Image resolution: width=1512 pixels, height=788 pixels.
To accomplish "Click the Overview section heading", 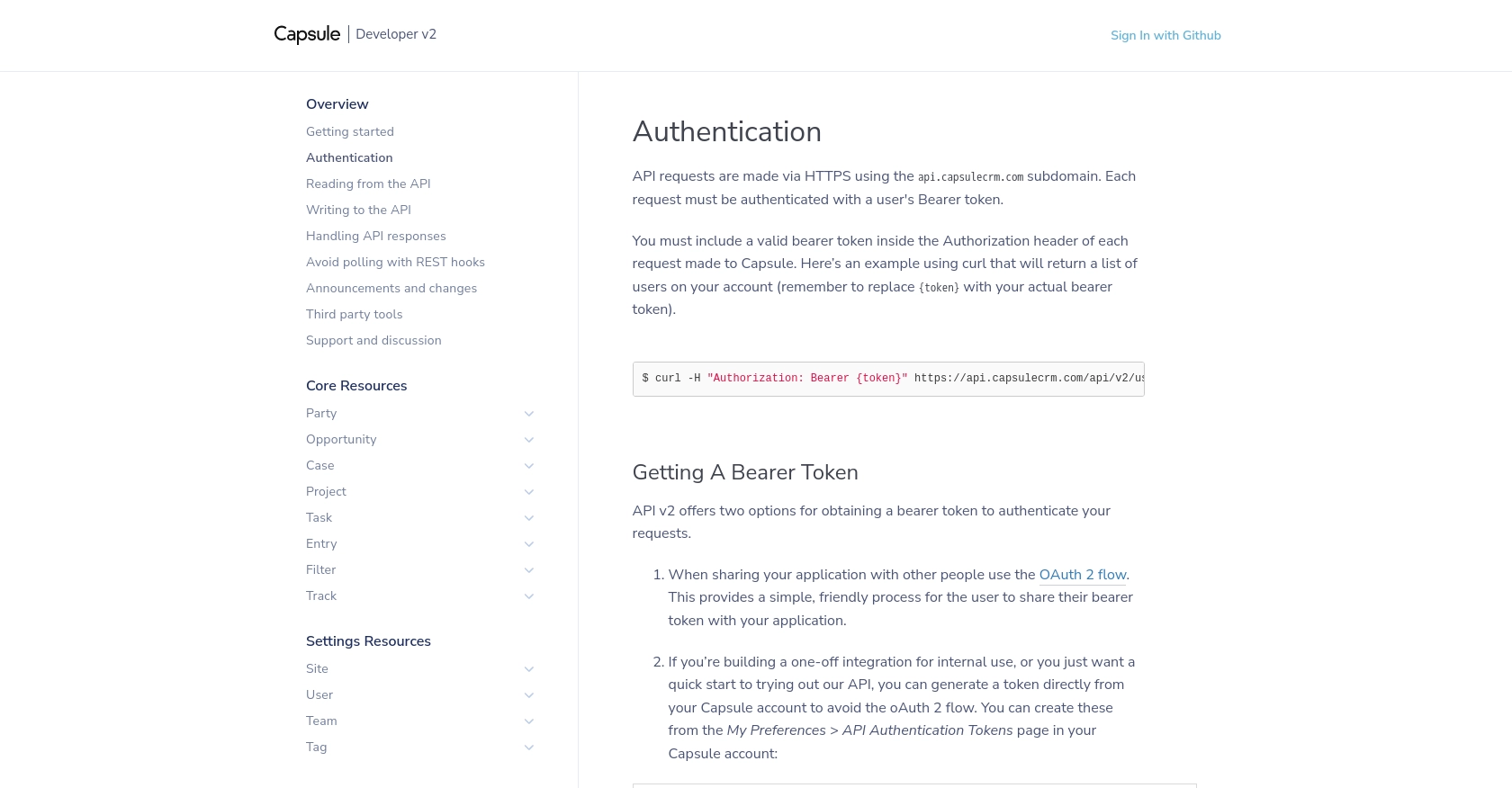I will [337, 104].
